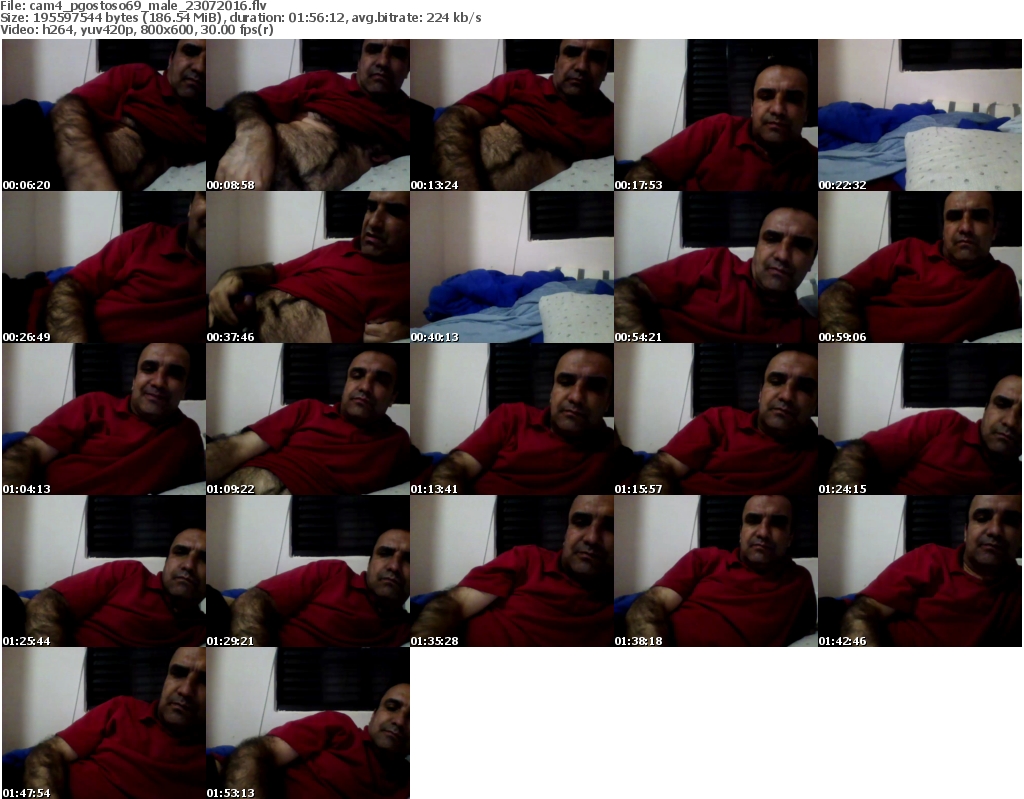Select the thumbnail stamped 00:22:32

pyautogui.click(x=920, y=115)
